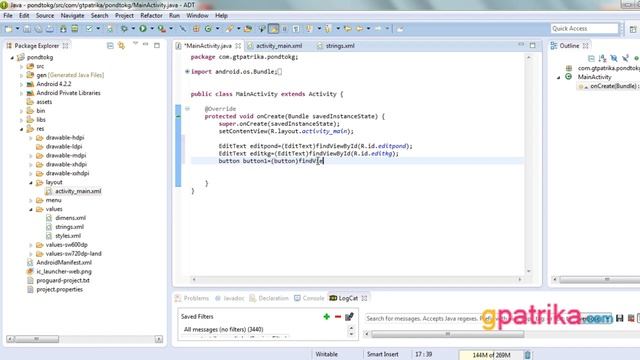Select All messages (no filters) entry
640x360 pixels.
click(x=223, y=329)
